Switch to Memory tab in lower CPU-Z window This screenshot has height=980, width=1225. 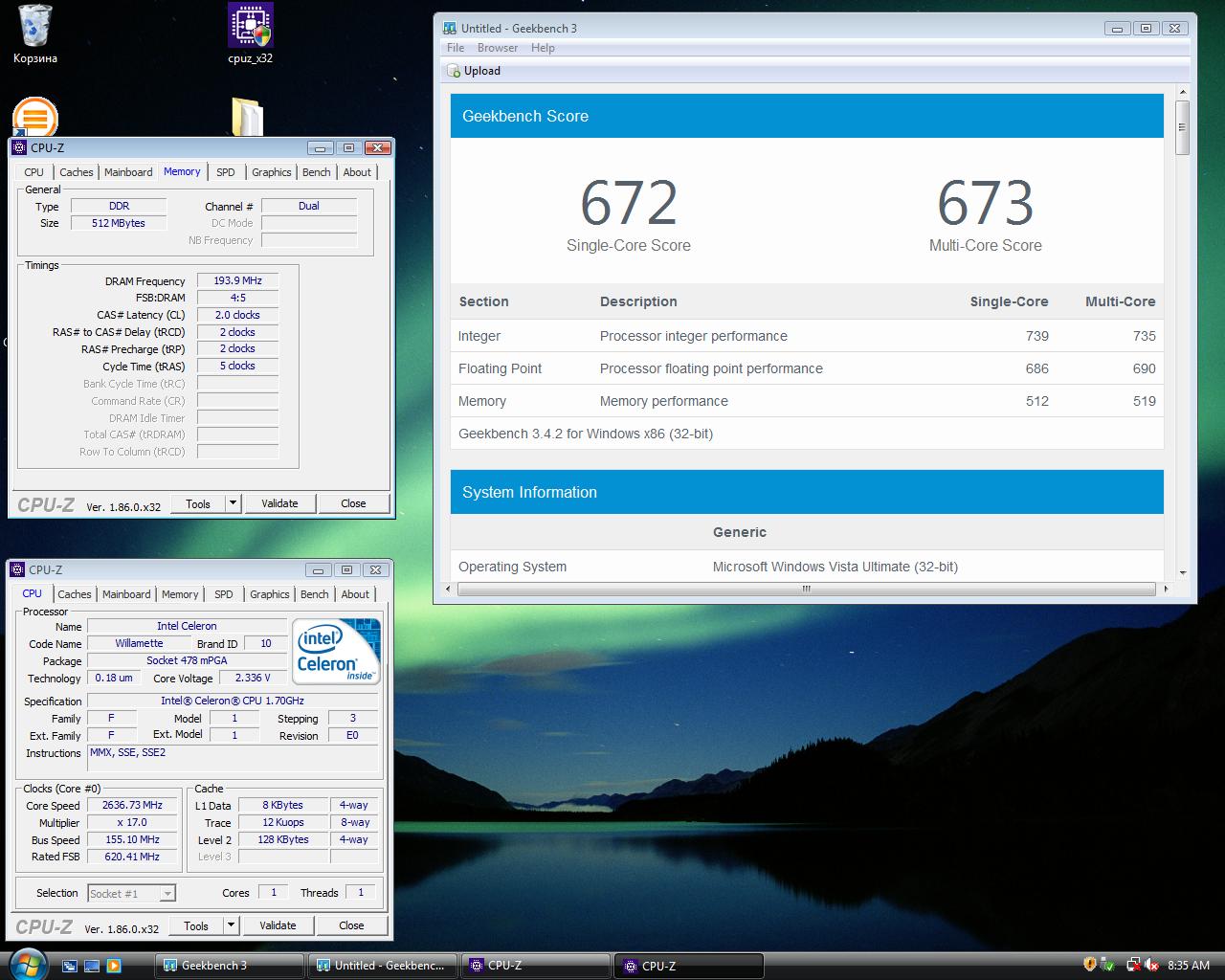[x=180, y=594]
